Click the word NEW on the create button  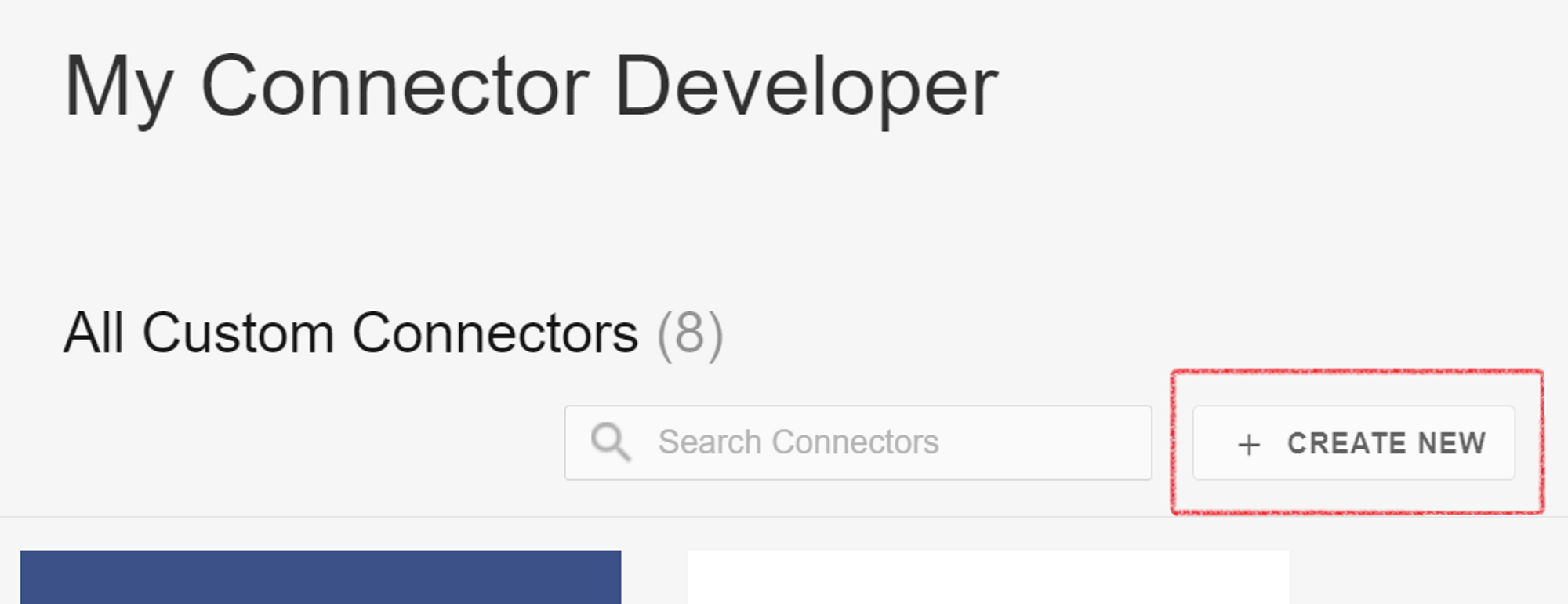coord(1451,443)
